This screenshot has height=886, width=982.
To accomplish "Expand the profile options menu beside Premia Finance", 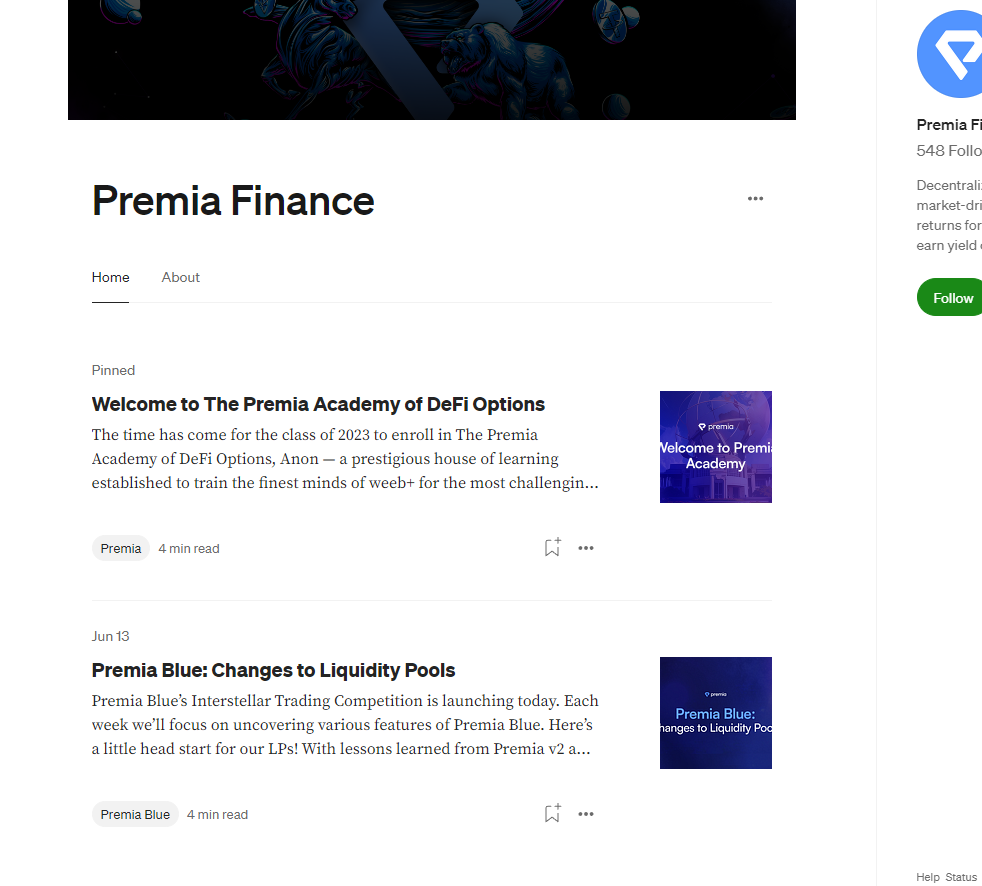I will (755, 199).
